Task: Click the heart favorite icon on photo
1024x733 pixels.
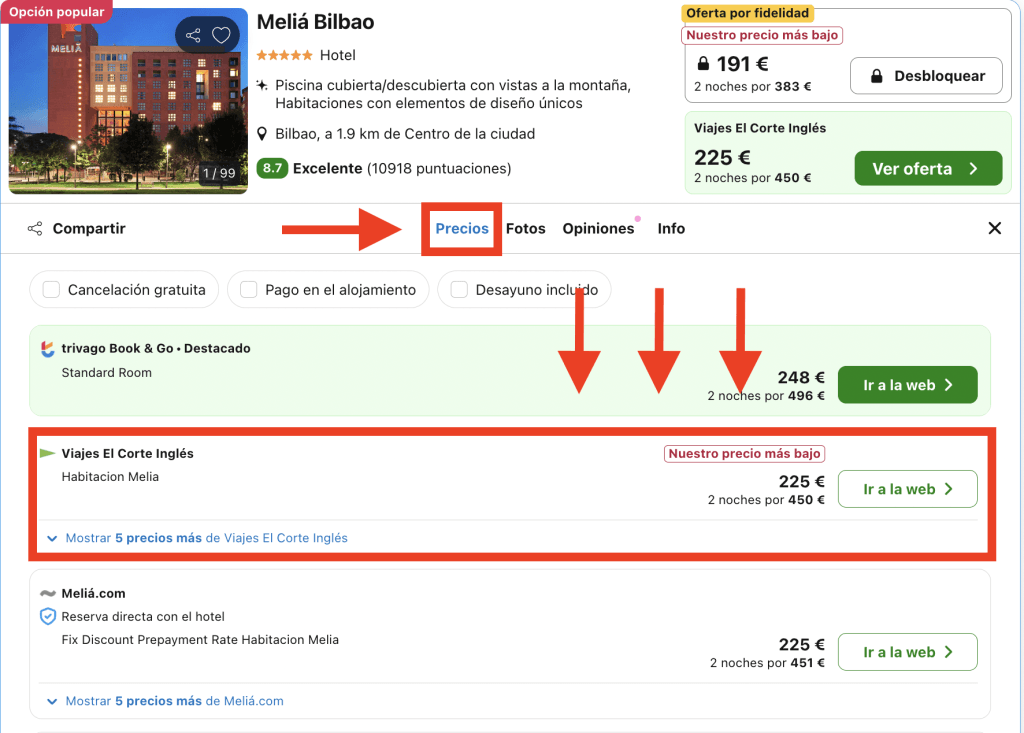Action: (221, 36)
